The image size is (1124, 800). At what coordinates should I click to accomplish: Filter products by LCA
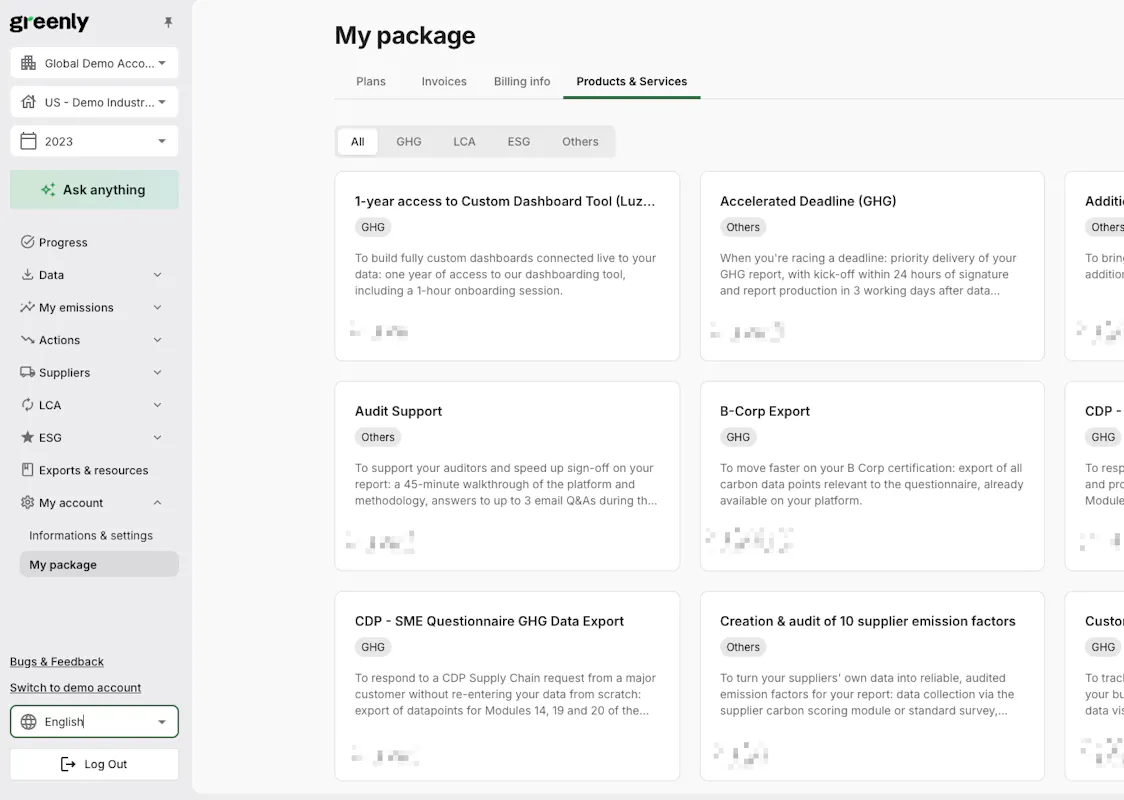tap(464, 142)
